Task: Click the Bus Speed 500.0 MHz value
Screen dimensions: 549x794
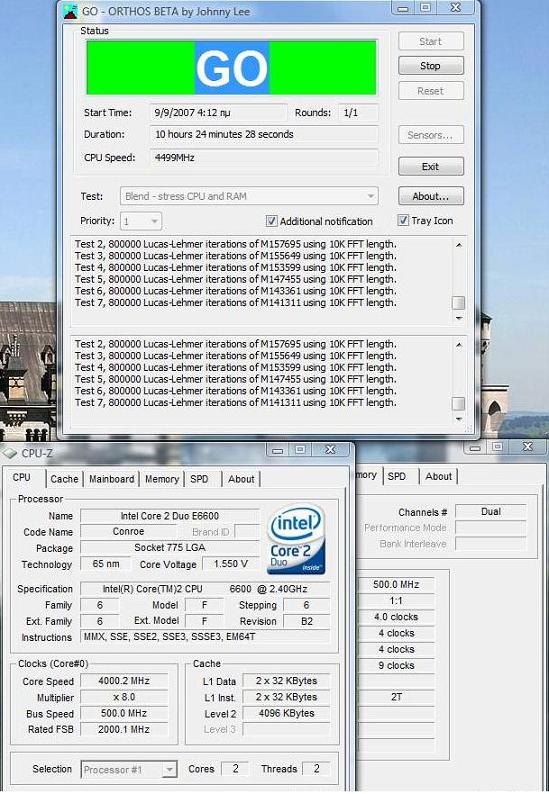Action: tap(124, 713)
